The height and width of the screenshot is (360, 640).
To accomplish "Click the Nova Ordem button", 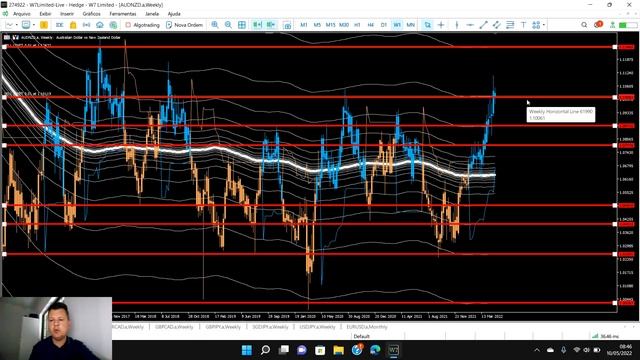I will click(x=184, y=25).
